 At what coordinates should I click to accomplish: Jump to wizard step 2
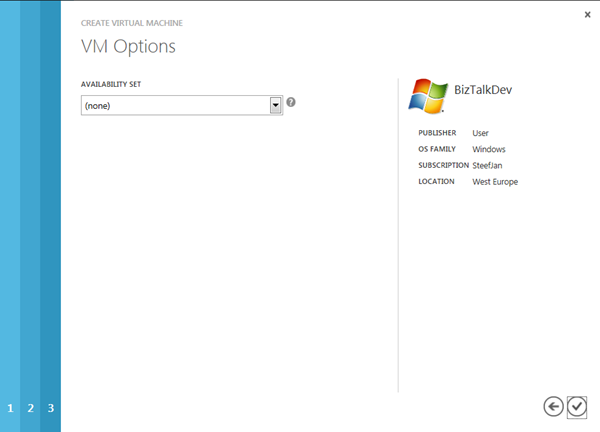pos(31,408)
